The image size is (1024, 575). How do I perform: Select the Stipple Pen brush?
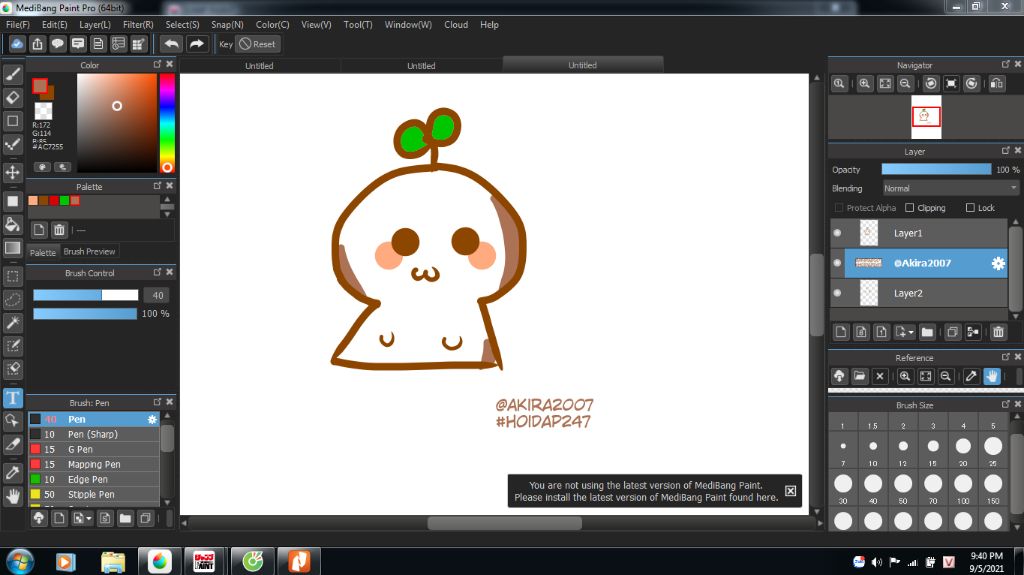(x=93, y=495)
